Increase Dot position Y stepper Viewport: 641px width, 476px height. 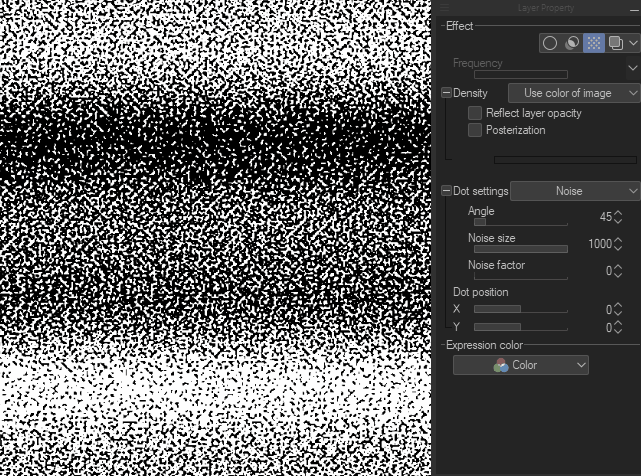pos(618,324)
